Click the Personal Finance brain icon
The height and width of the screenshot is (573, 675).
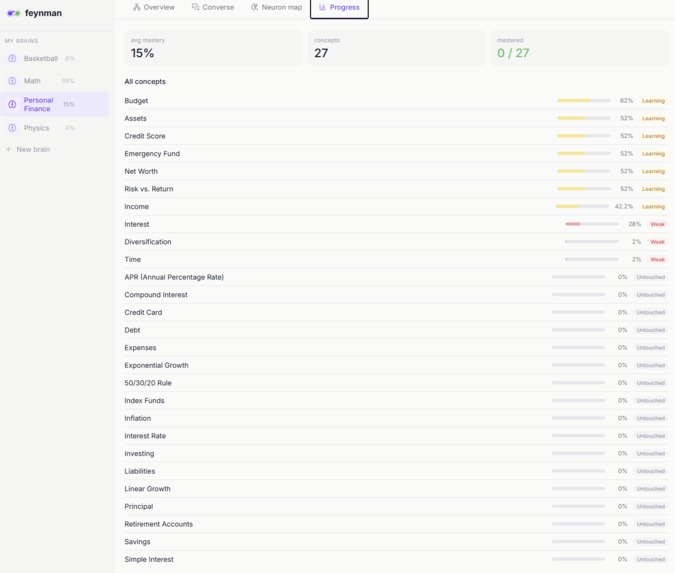point(12,104)
